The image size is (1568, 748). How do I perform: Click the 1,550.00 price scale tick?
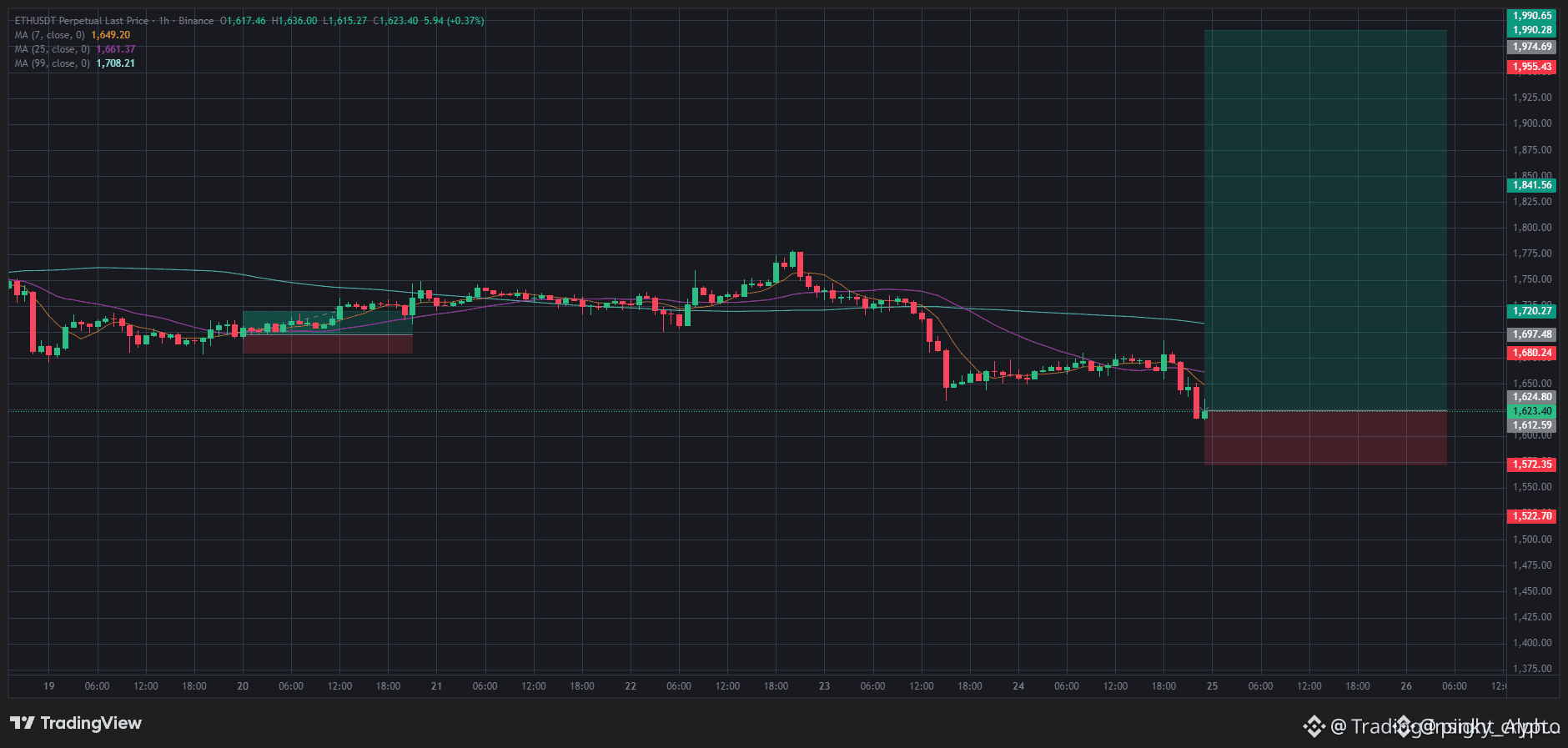tap(1532, 487)
